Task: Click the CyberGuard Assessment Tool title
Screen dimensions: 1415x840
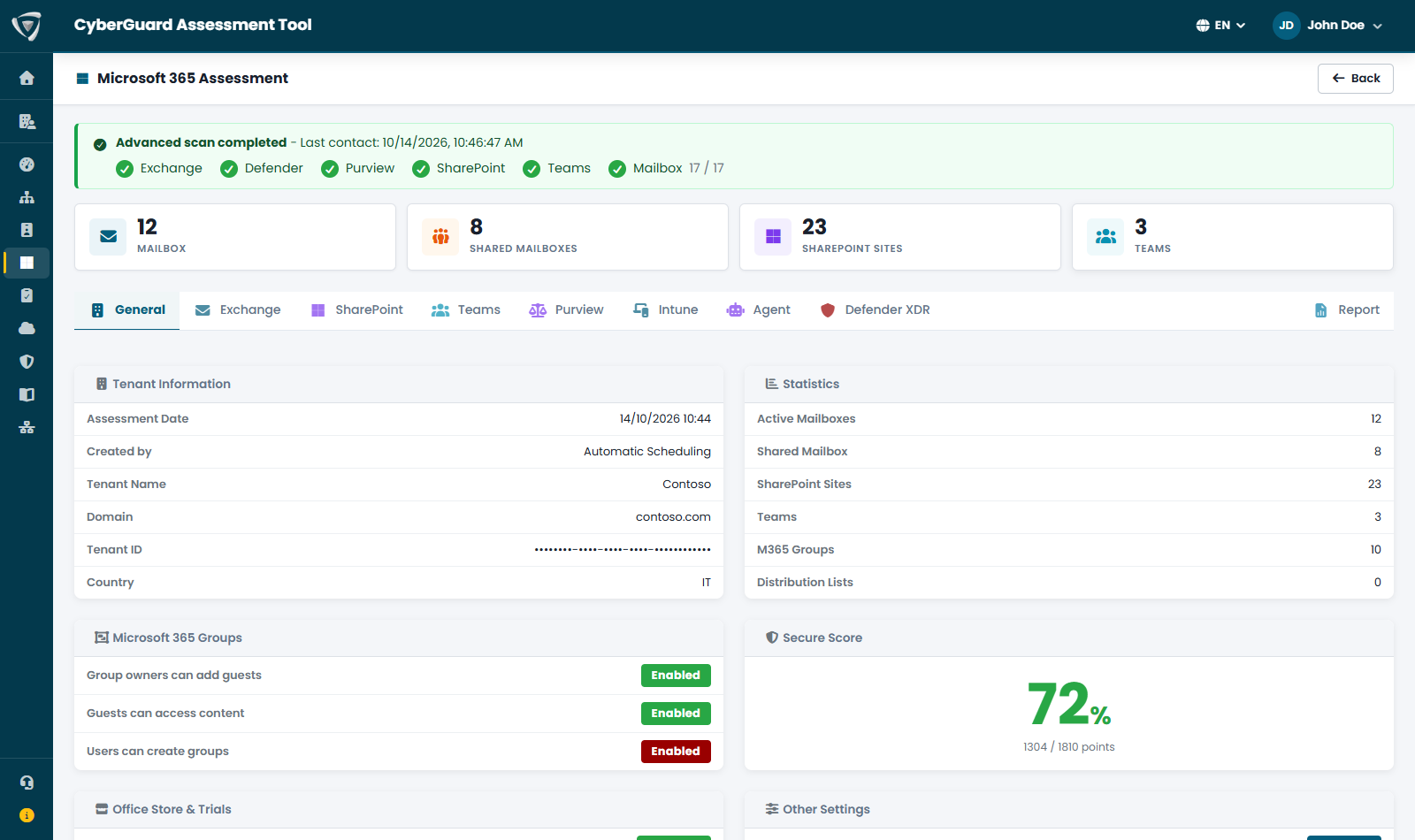Action: [193, 26]
